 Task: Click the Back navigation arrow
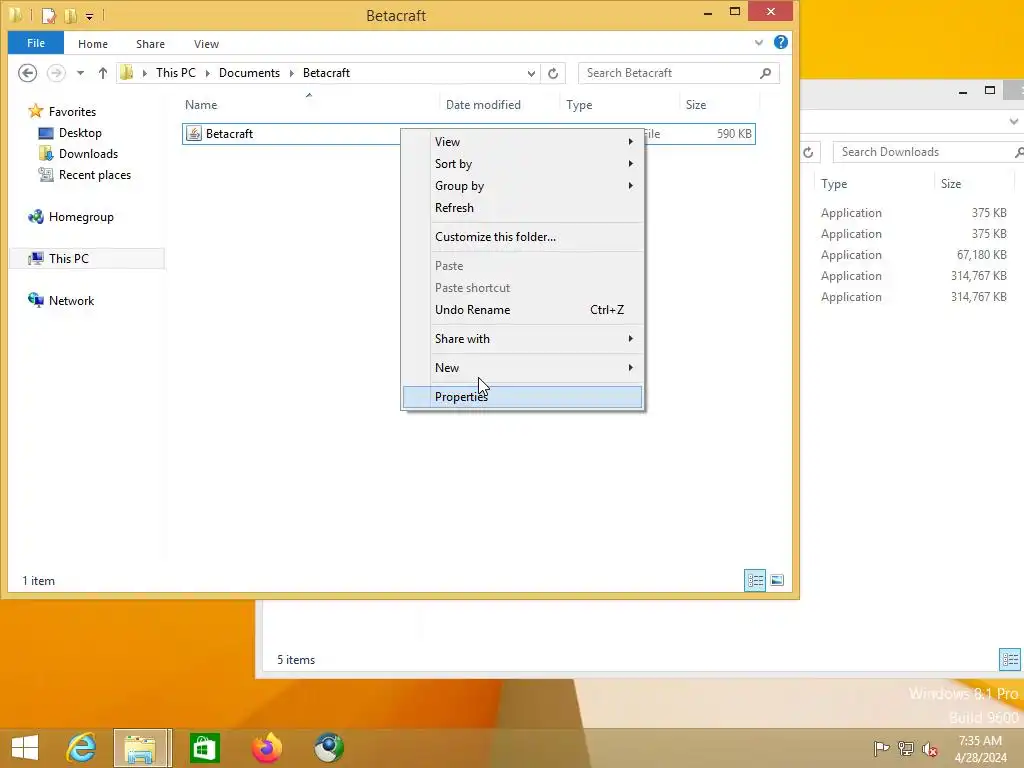(27, 72)
